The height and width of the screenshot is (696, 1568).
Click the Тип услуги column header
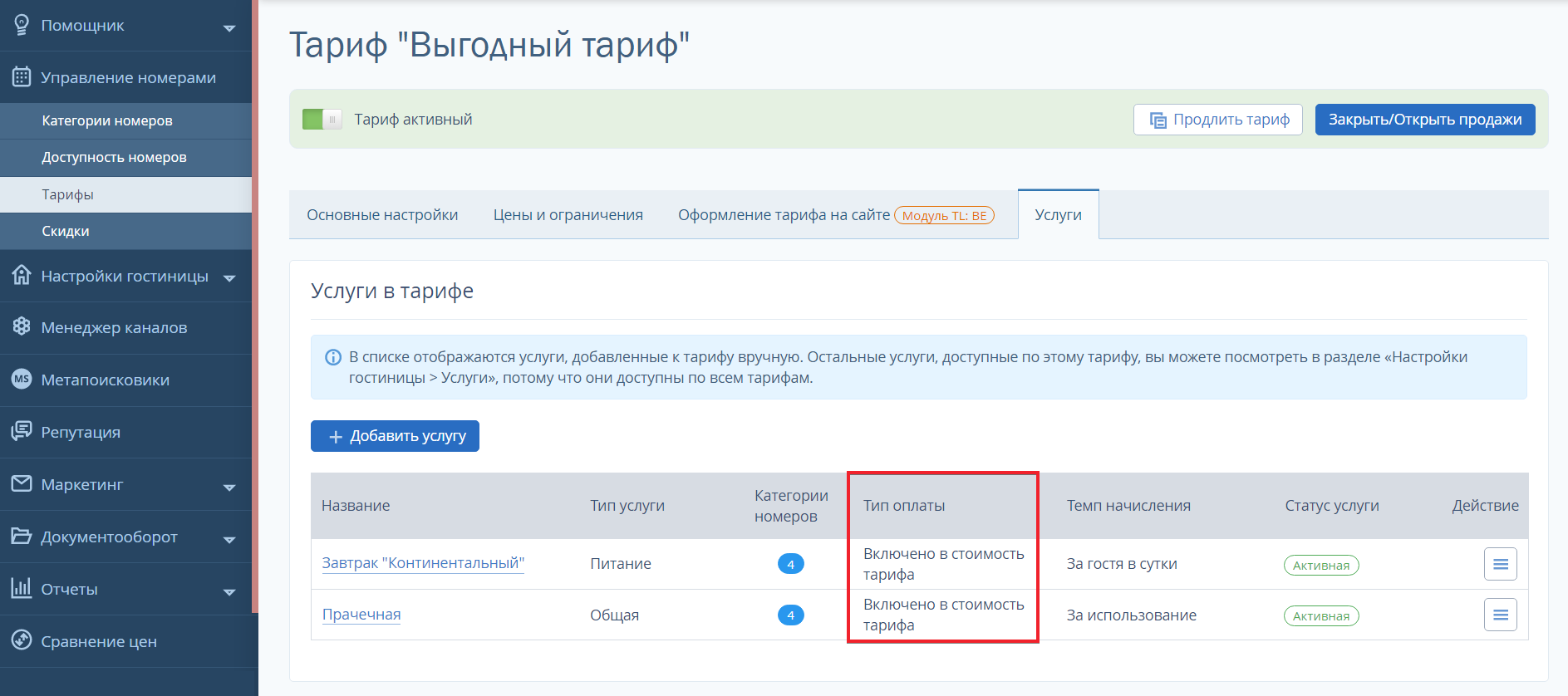pos(627,506)
